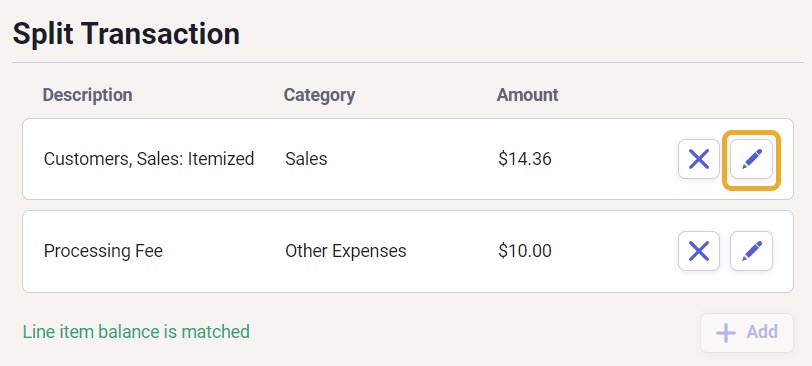The width and height of the screenshot is (812, 366).
Task: Click the Other Expenses category value
Action: coord(346,251)
